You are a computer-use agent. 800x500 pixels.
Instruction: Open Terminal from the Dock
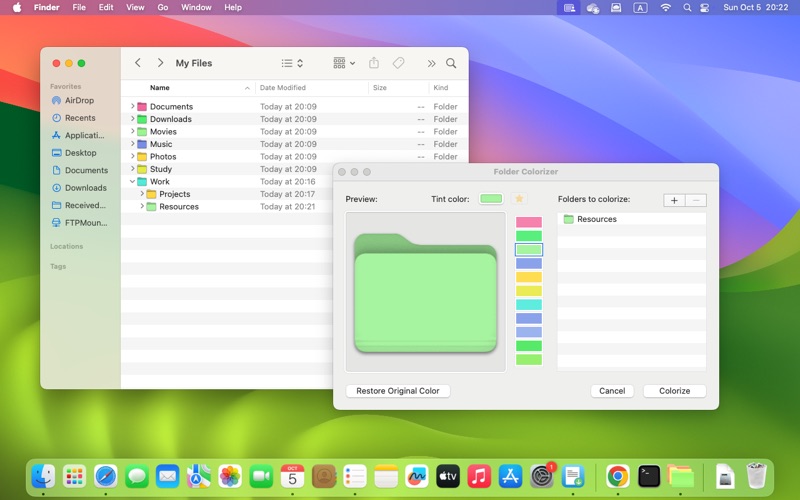649,477
